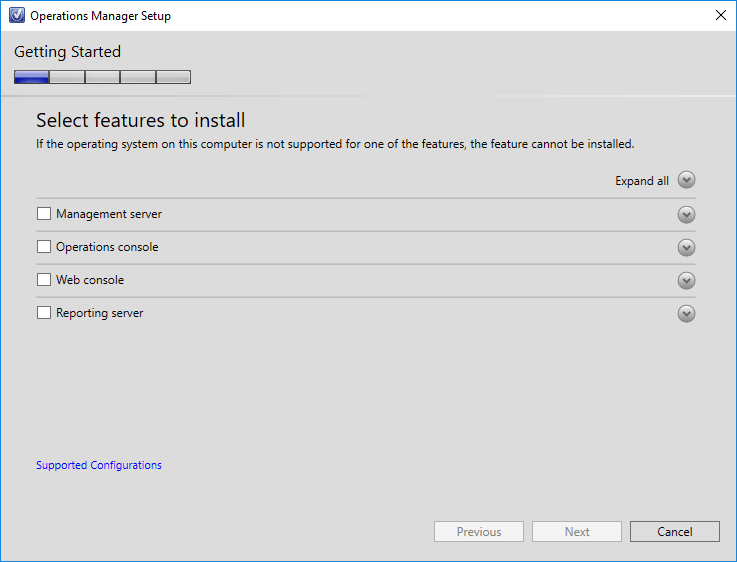Enable the Operations console checkbox
This screenshot has width=737, height=562.
pyautogui.click(x=44, y=247)
